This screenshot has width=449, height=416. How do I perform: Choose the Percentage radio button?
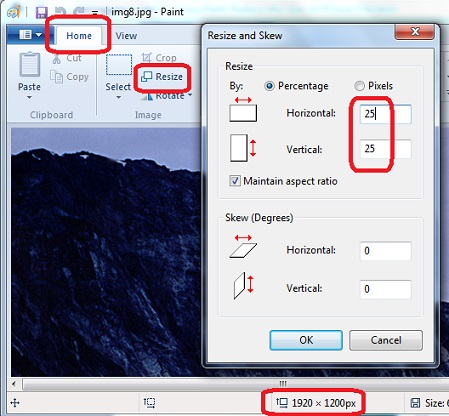(269, 86)
